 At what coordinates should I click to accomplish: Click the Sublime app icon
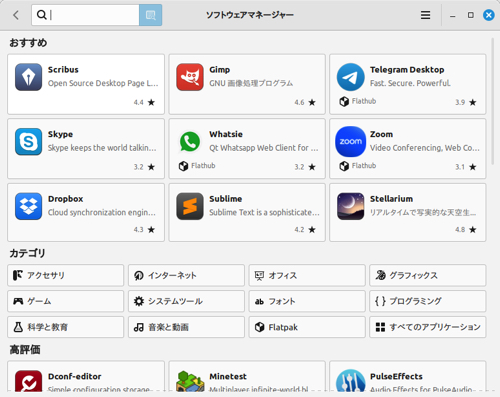[x=190, y=206]
